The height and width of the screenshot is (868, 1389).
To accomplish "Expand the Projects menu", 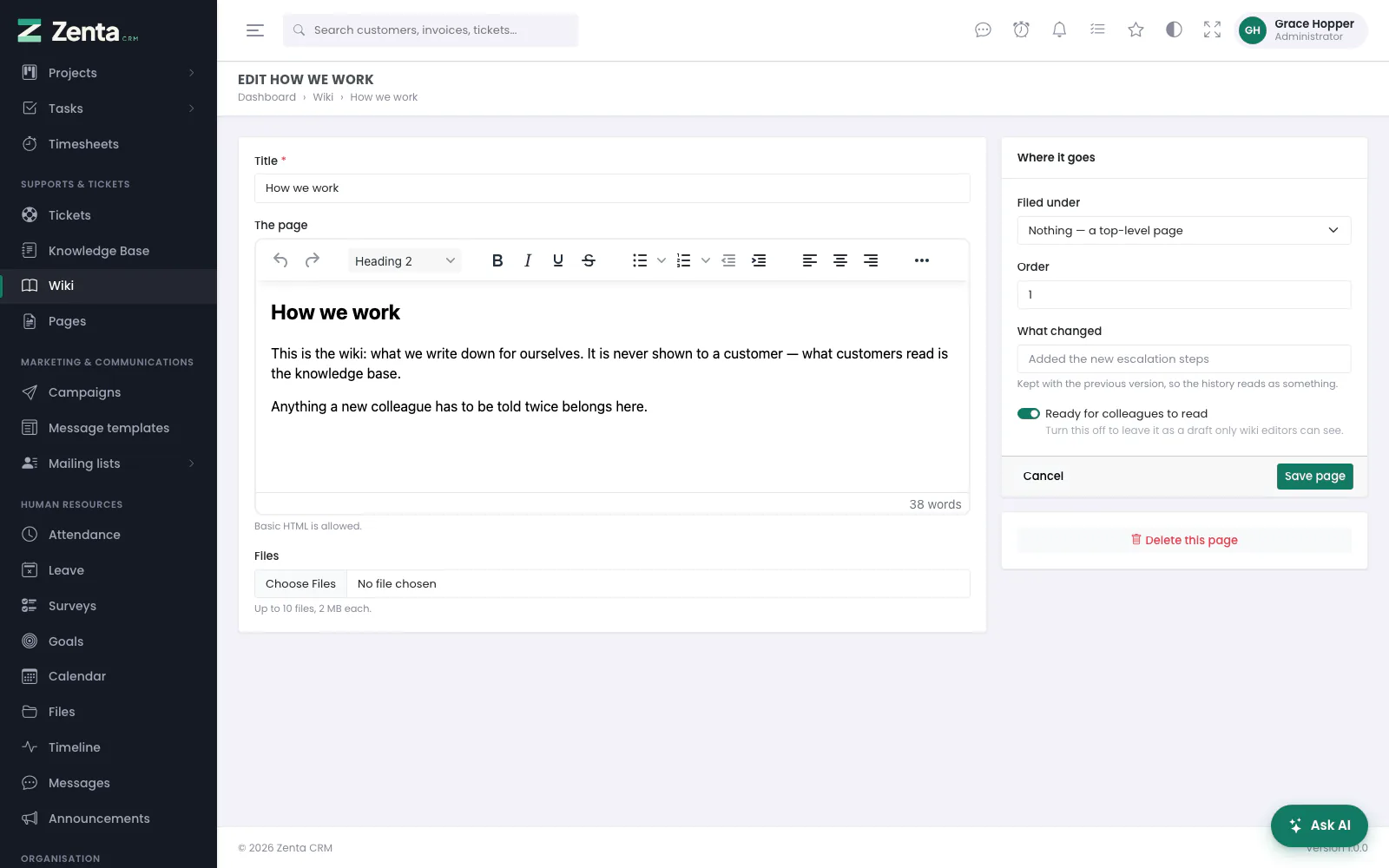I will [x=109, y=73].
